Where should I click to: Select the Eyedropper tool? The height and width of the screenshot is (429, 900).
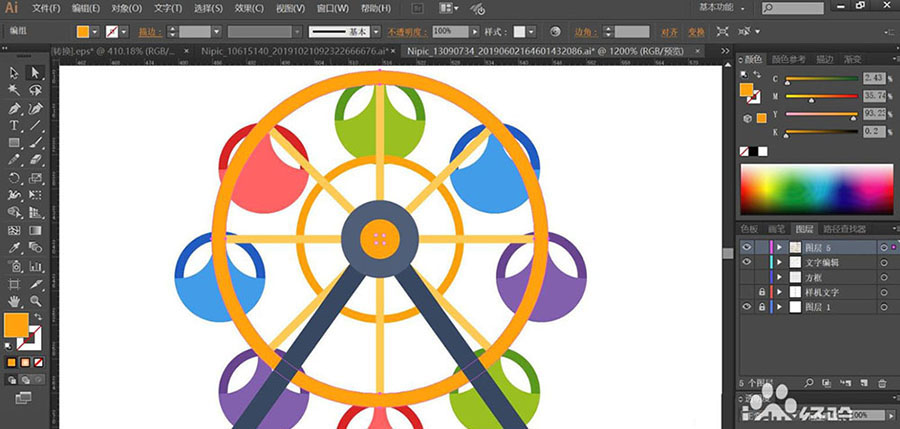click(x=14, y=248)
